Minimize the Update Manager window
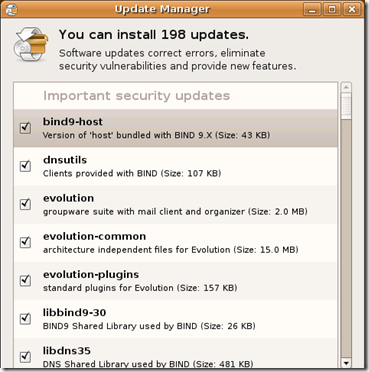 tap(312, 9)
